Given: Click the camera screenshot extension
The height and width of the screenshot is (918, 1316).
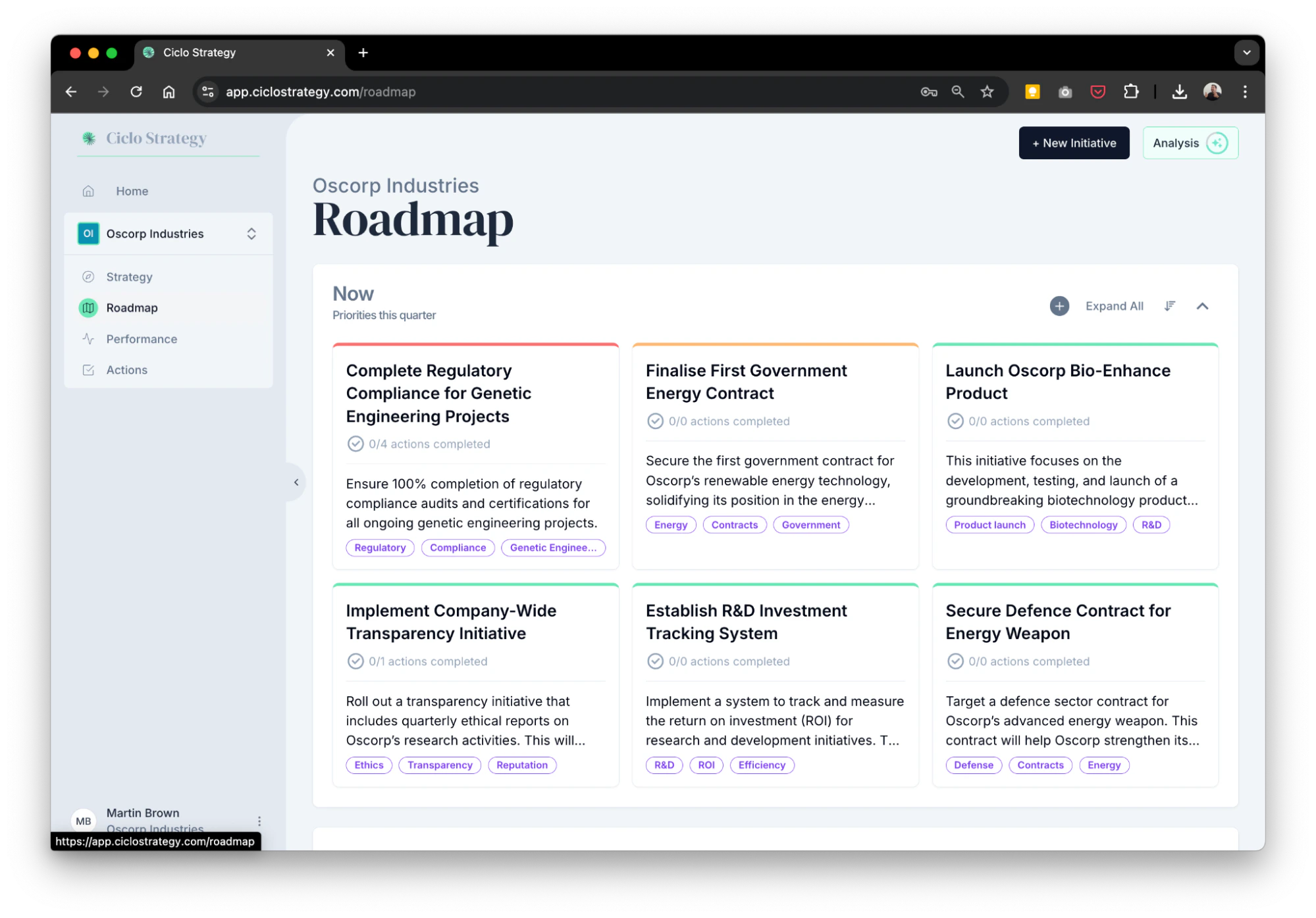Looking at the screenshot, I should (x=1065, y=92).
